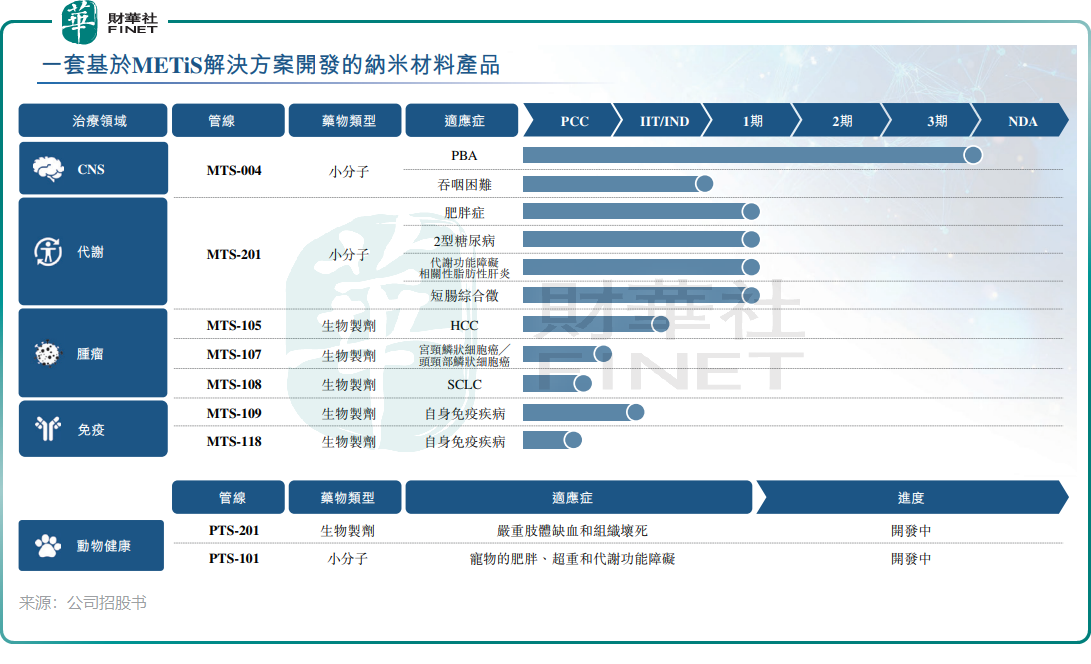This screenshot has height=664, width=1091.
Task: Click the 吞咽困難 progress bar end marker
Action: 704,183
